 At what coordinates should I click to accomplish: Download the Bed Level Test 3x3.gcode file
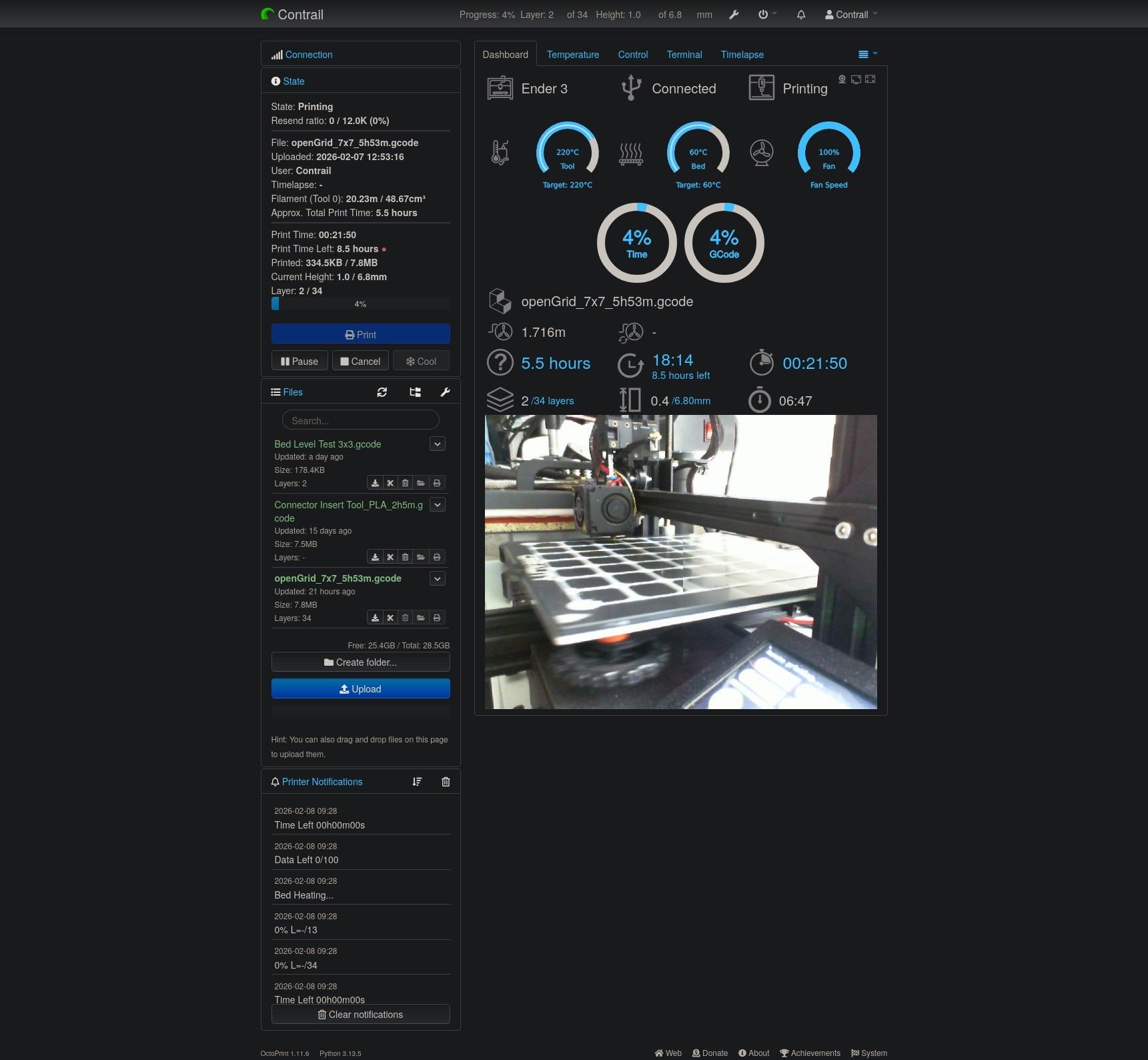(375, 483)
